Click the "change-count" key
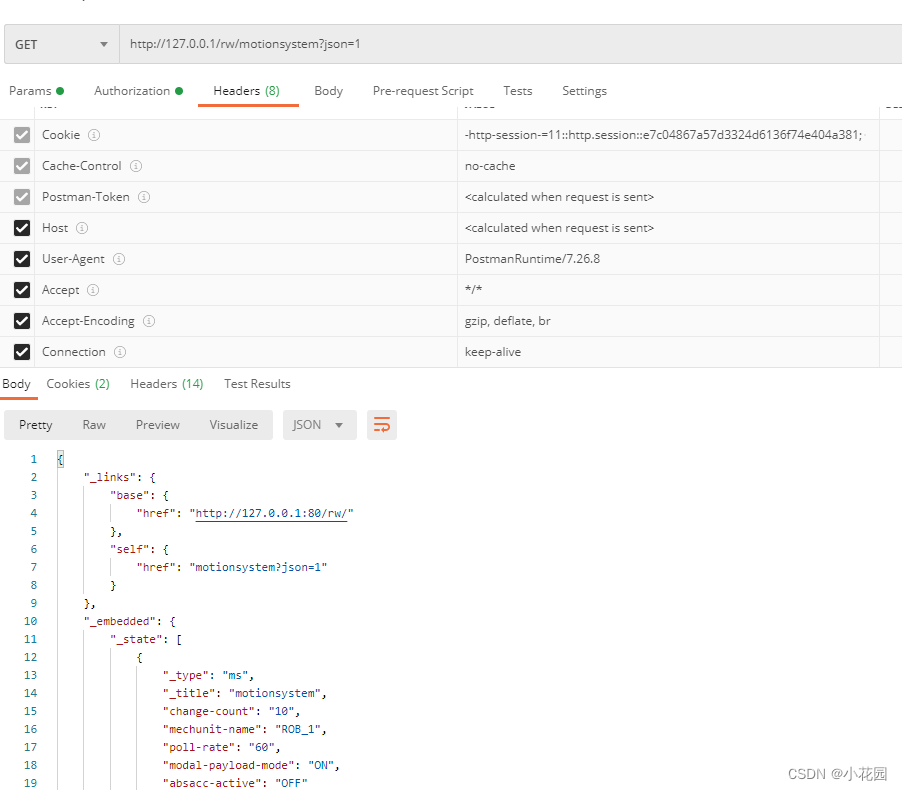This screenshot has height=790, width=902. point(209,711)
